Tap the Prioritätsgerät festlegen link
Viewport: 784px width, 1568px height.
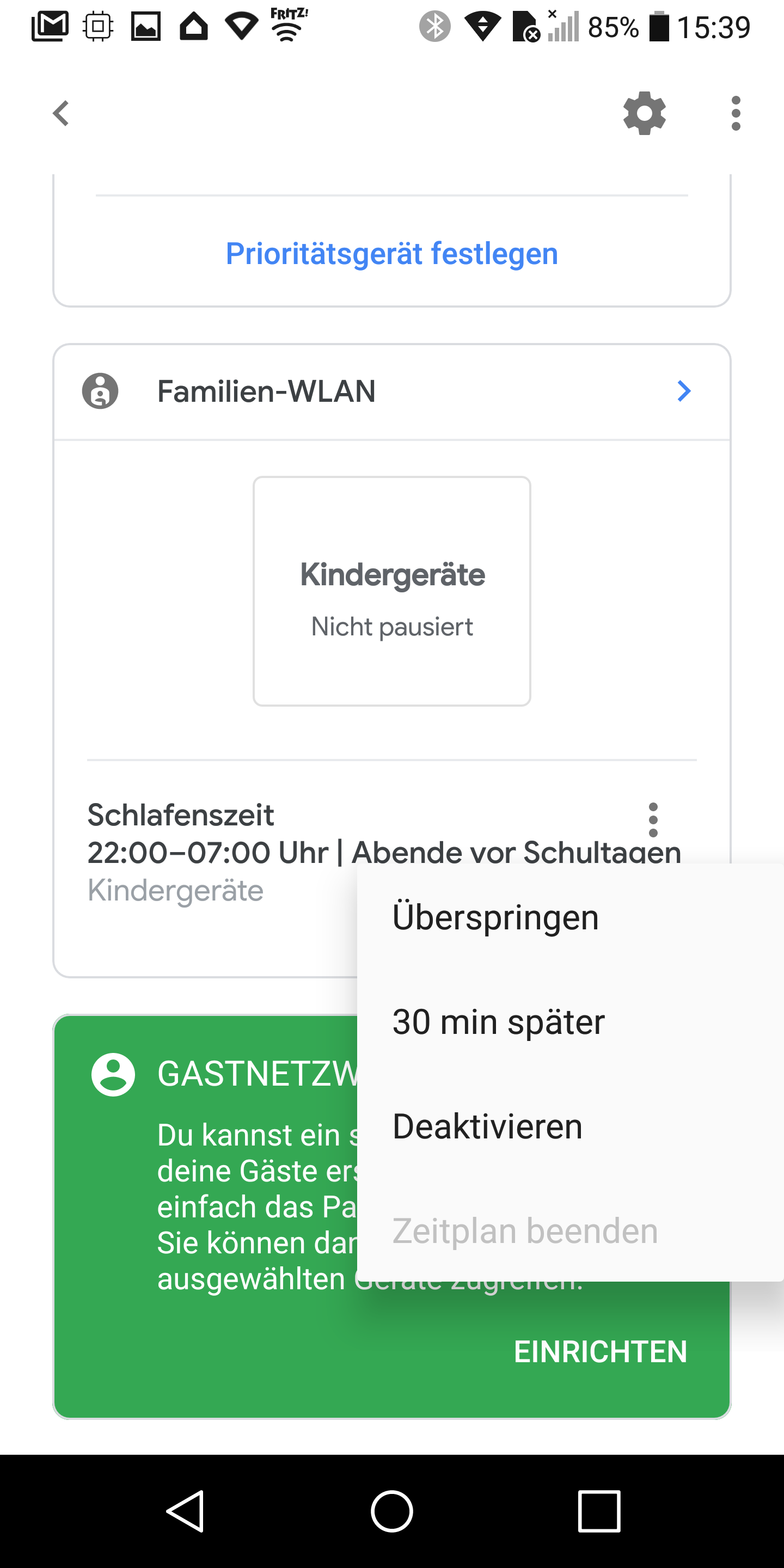pyautogui.click(x=392, y=254)
